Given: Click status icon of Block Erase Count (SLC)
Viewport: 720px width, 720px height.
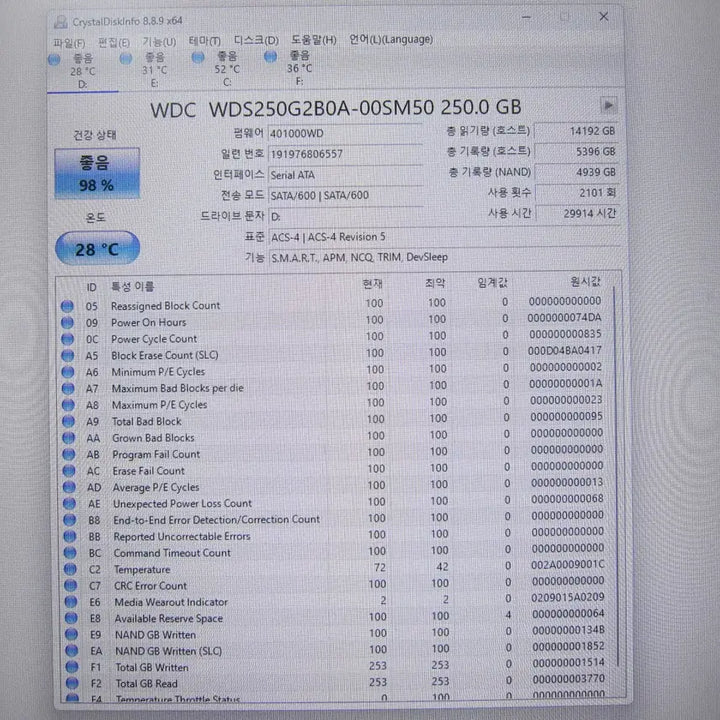Looking at the screenshot, I should 68,356.
